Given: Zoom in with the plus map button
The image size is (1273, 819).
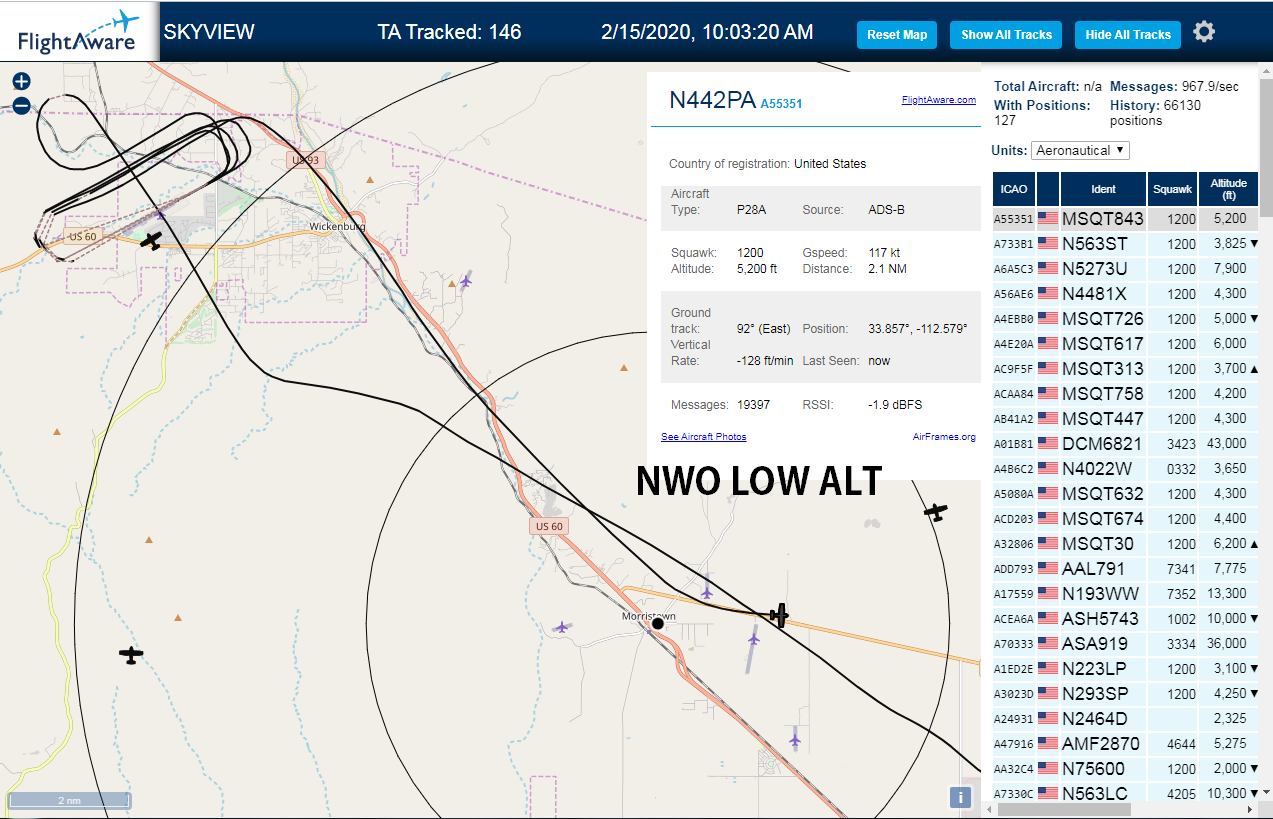Looking at the screenshot, I should 21,82.
